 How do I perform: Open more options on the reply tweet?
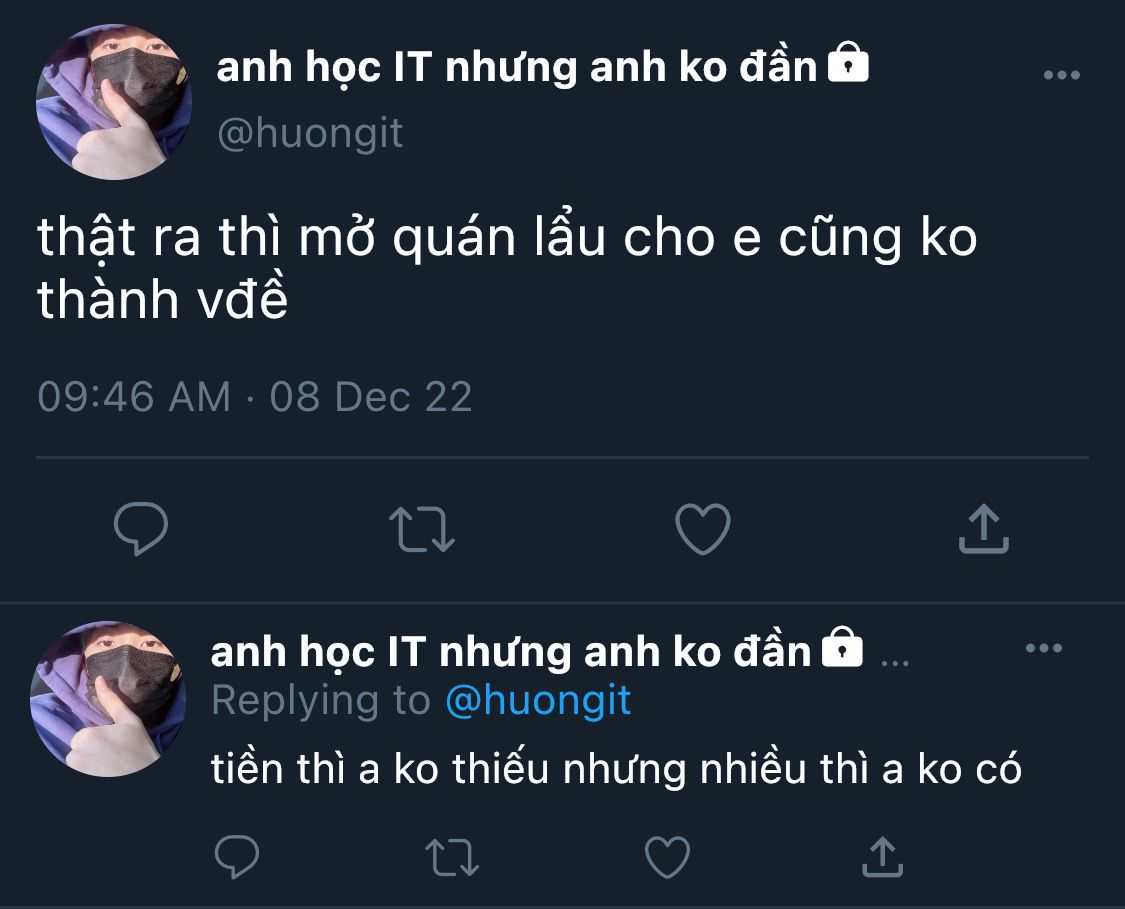coord(1044,648)
